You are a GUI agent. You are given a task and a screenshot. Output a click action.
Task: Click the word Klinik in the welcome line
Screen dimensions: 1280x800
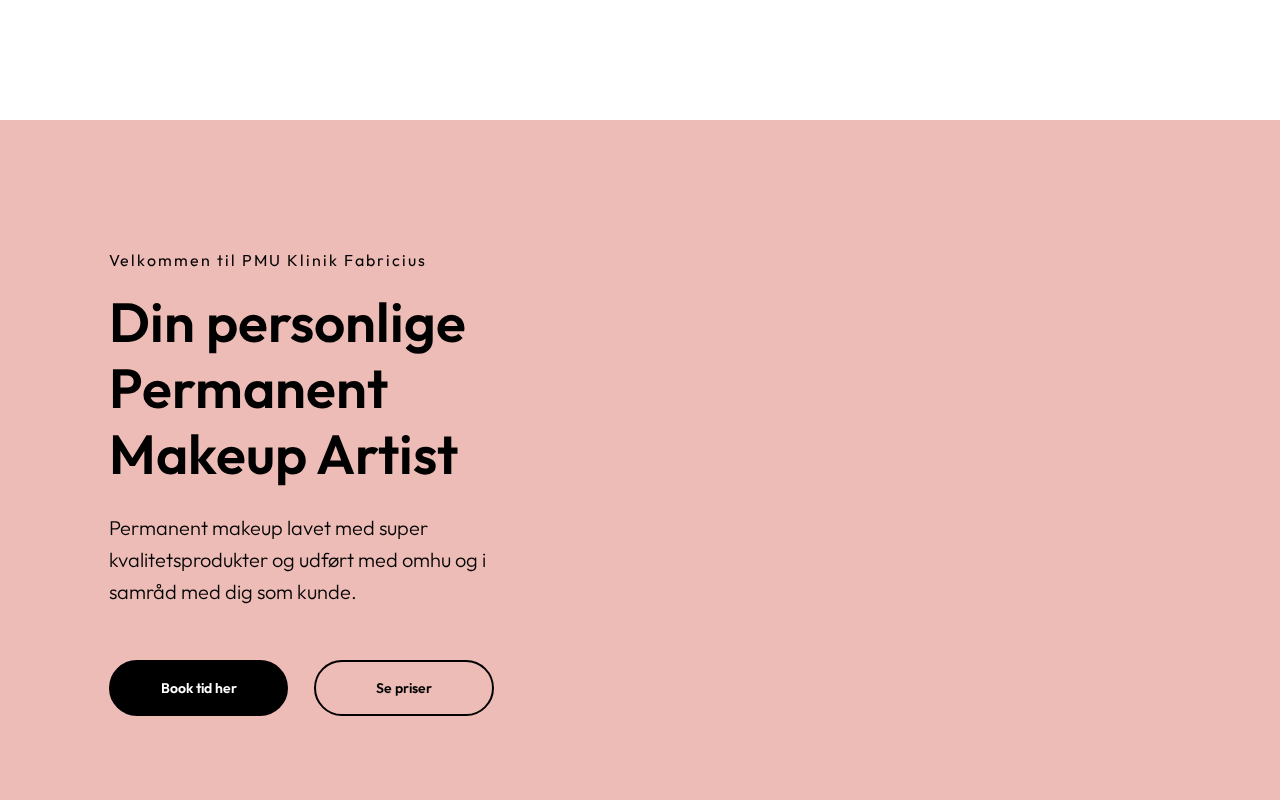click(x=312, y=261)
